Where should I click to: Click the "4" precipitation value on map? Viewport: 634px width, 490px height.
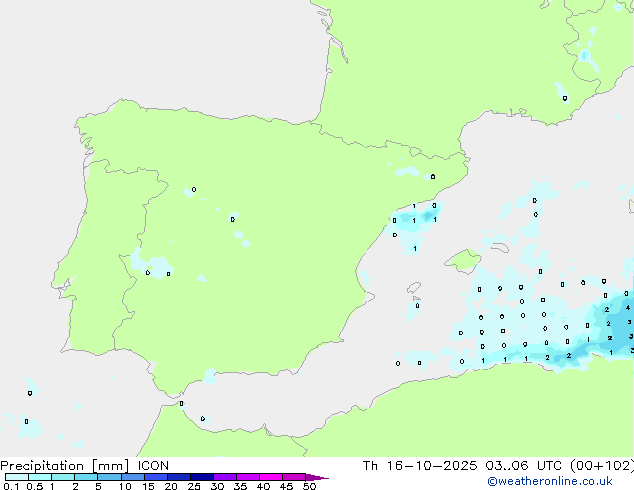[628, 308]
